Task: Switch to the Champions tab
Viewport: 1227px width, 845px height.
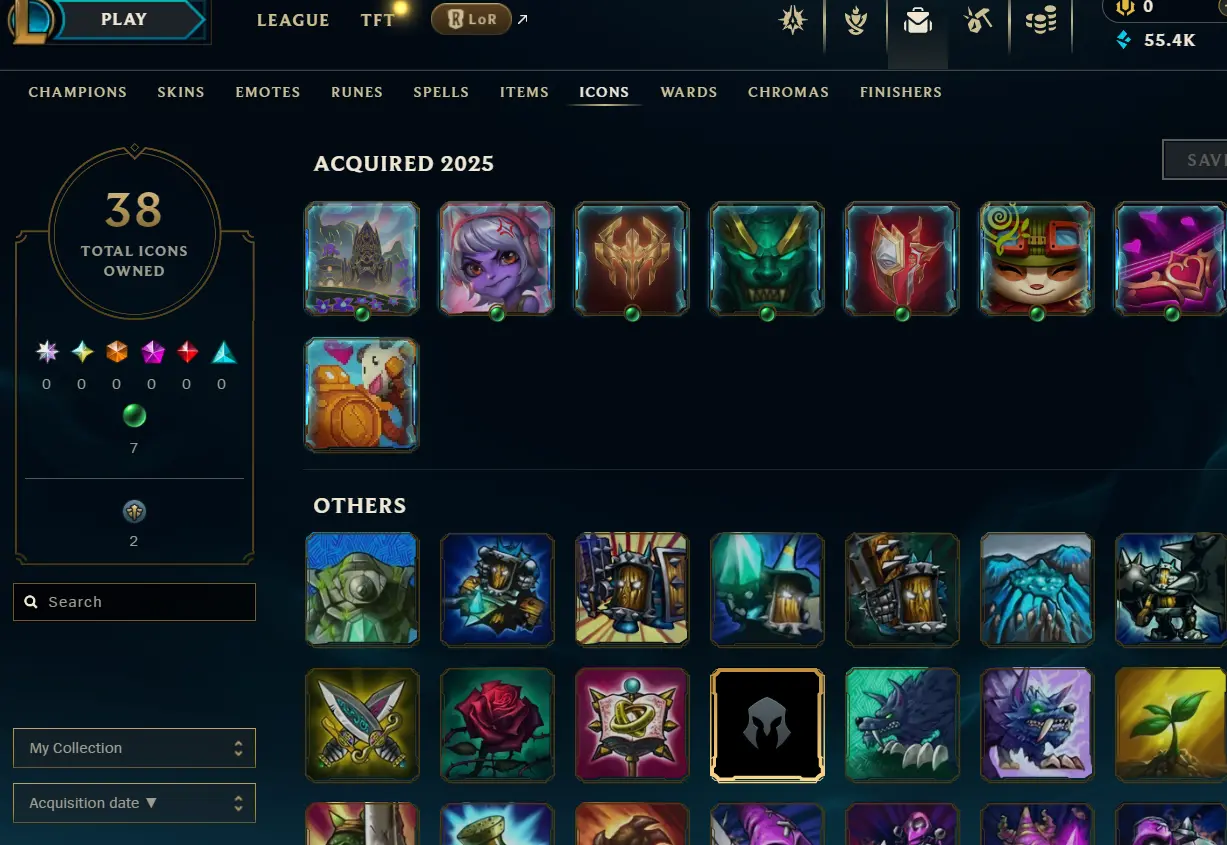Action: point(78,92)
